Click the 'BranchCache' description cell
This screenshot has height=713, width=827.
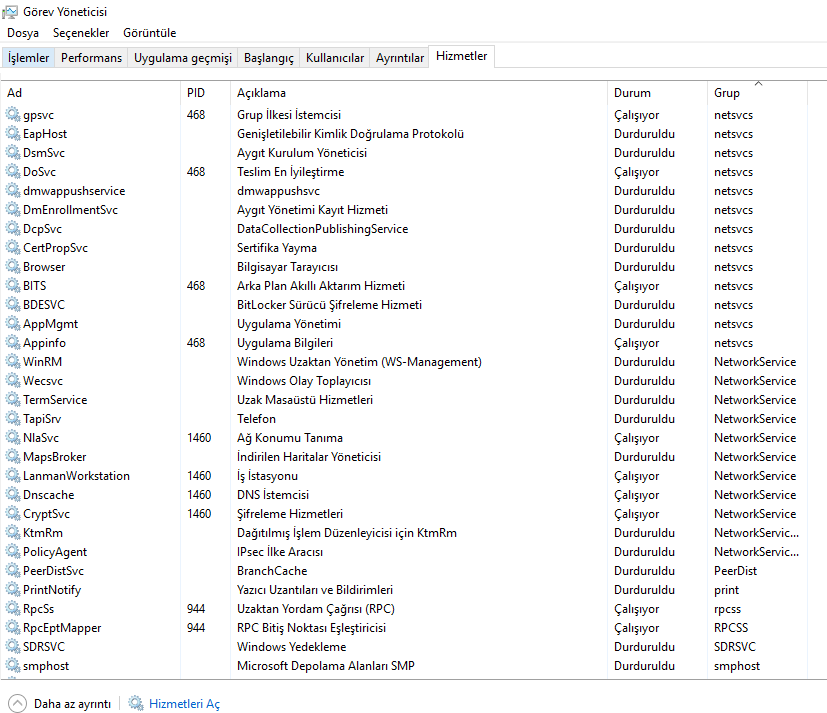point(272,571)
